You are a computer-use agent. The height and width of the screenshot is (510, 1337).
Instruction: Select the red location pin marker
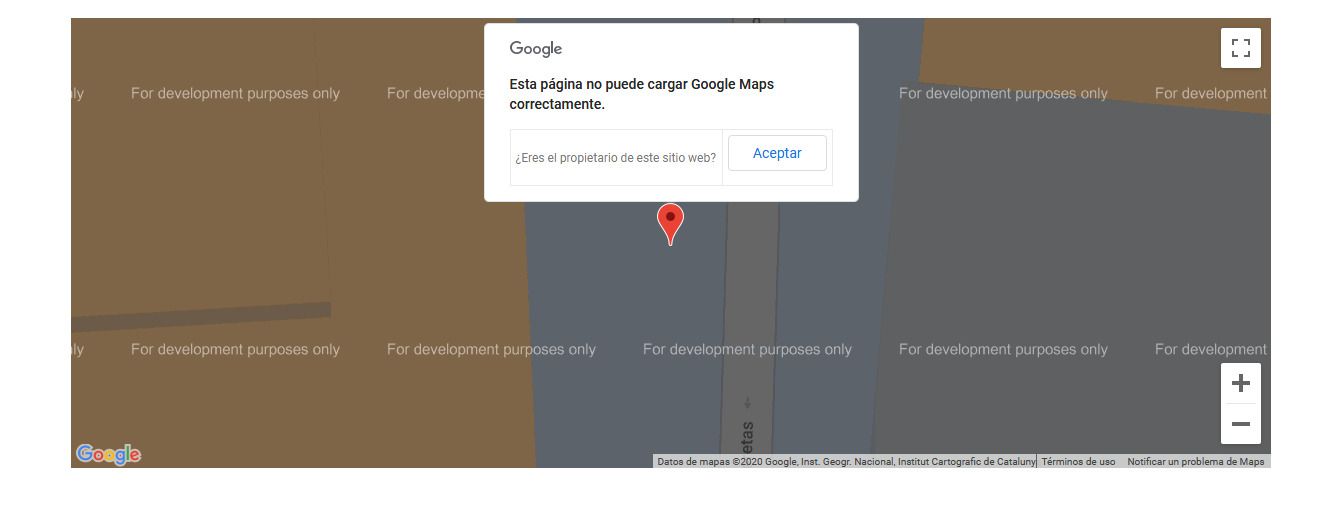coord(670,224)
